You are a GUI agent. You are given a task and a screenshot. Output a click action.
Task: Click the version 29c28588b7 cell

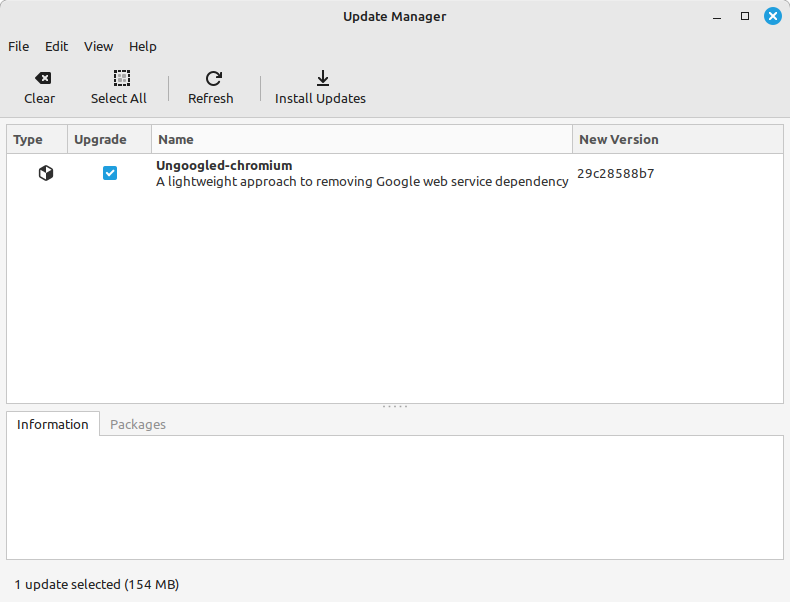616,173
